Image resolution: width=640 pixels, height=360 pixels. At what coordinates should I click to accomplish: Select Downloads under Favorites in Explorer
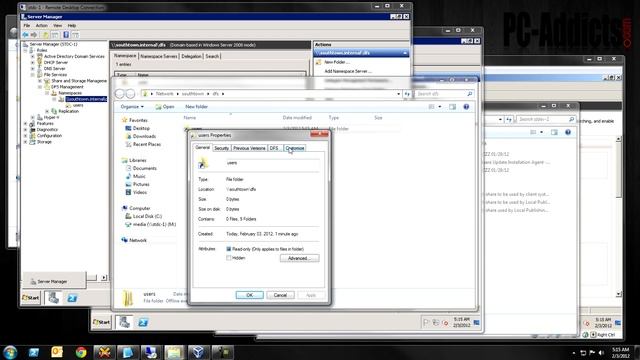(144, 136)
